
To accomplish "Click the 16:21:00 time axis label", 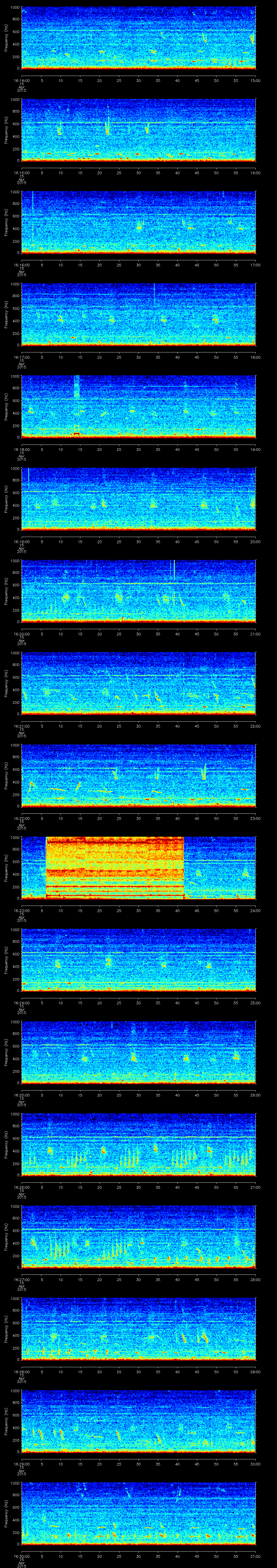I will point(21,726).
